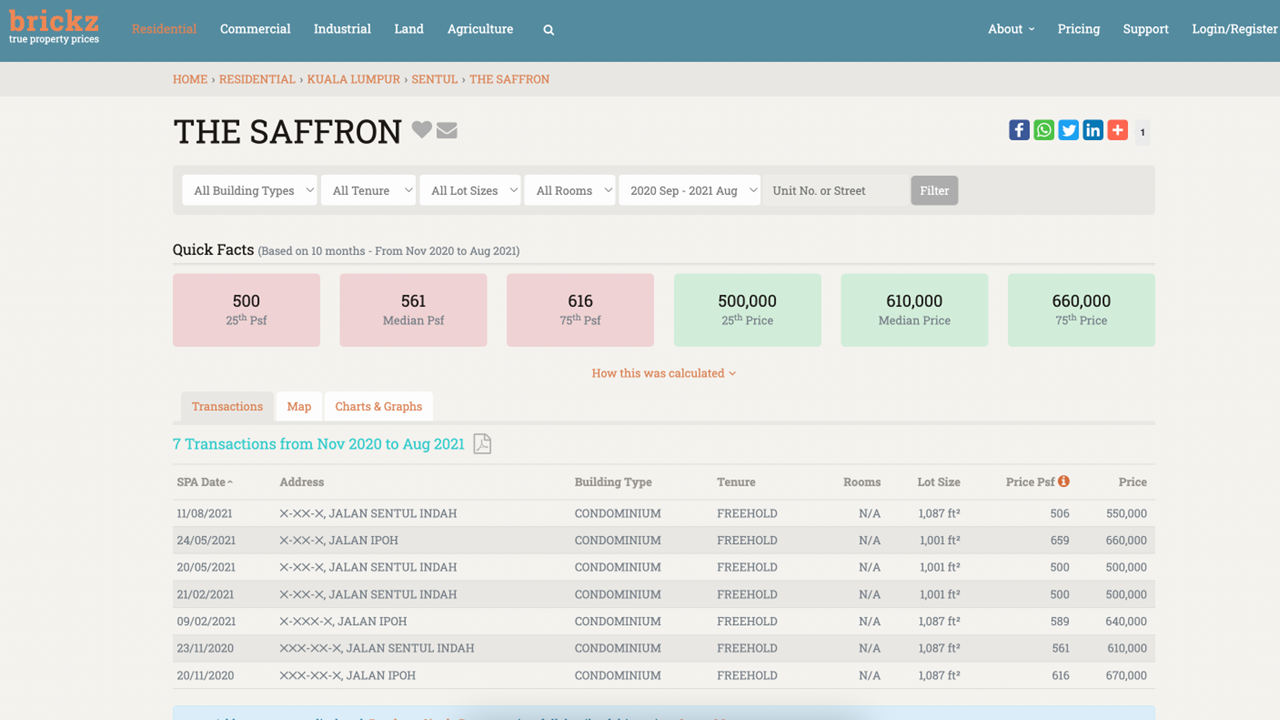Expand the date range dropdown
Image resolution: width=1280 pixels, height=720 pixels.
(x=689, y=190)
